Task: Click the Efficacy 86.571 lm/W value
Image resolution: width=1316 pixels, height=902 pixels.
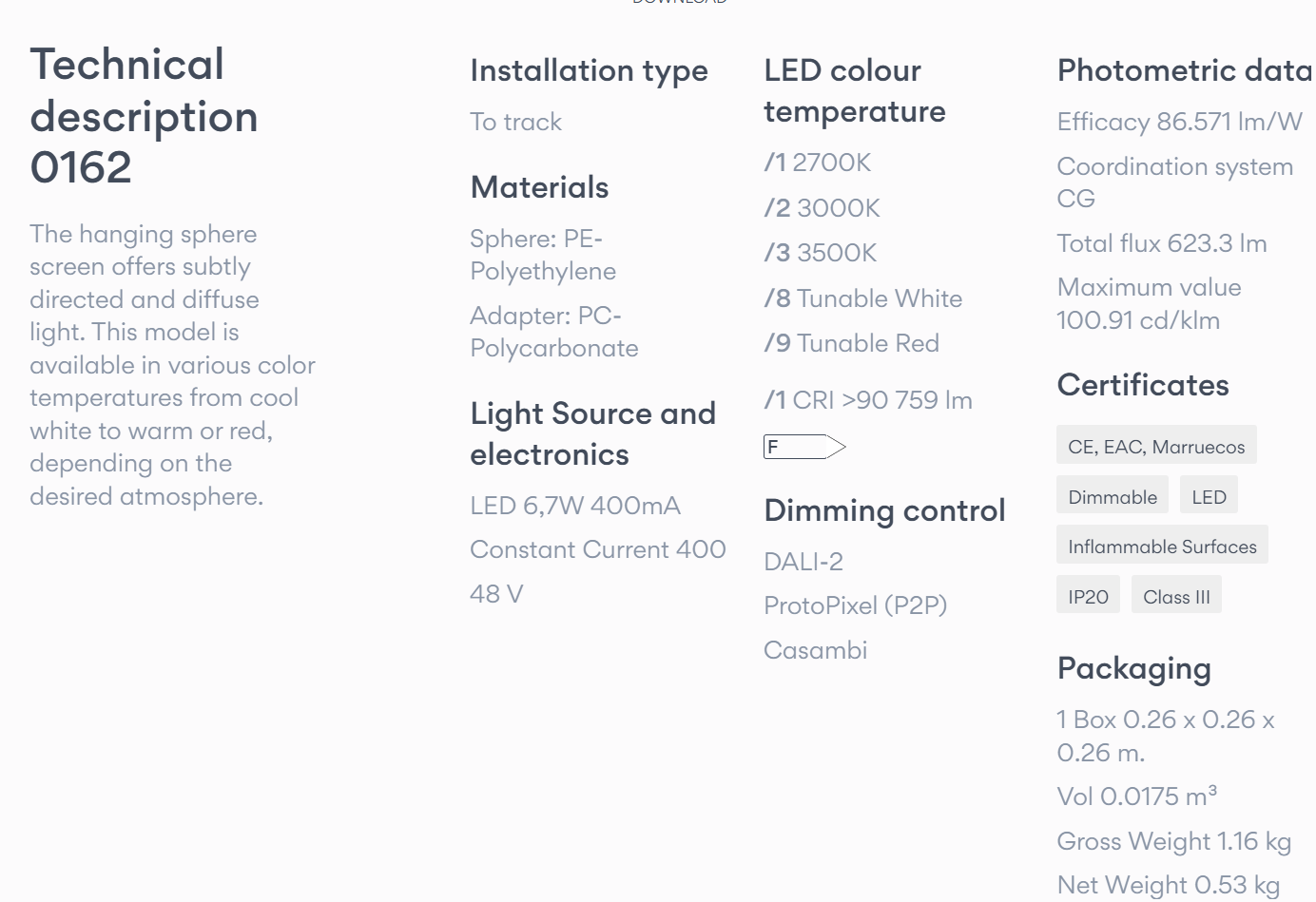Action: 1180,122
